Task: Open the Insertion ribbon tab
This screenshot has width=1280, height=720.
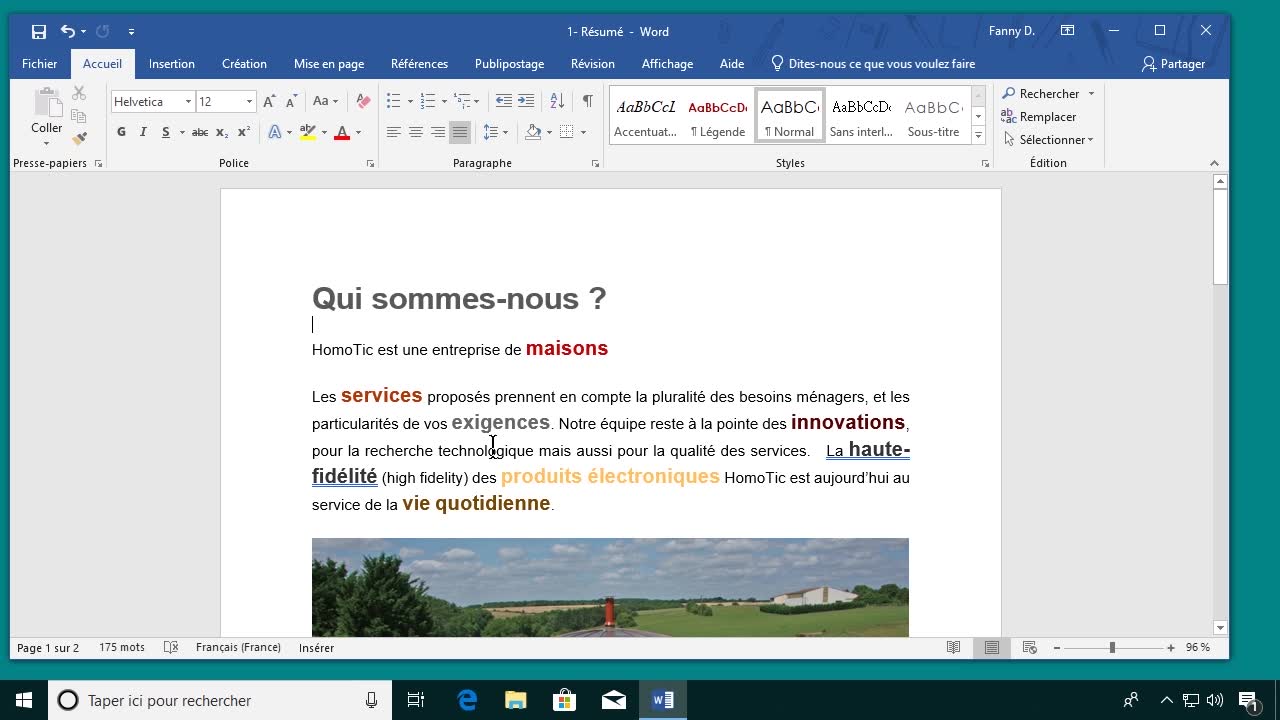Action: coord(172,64)
